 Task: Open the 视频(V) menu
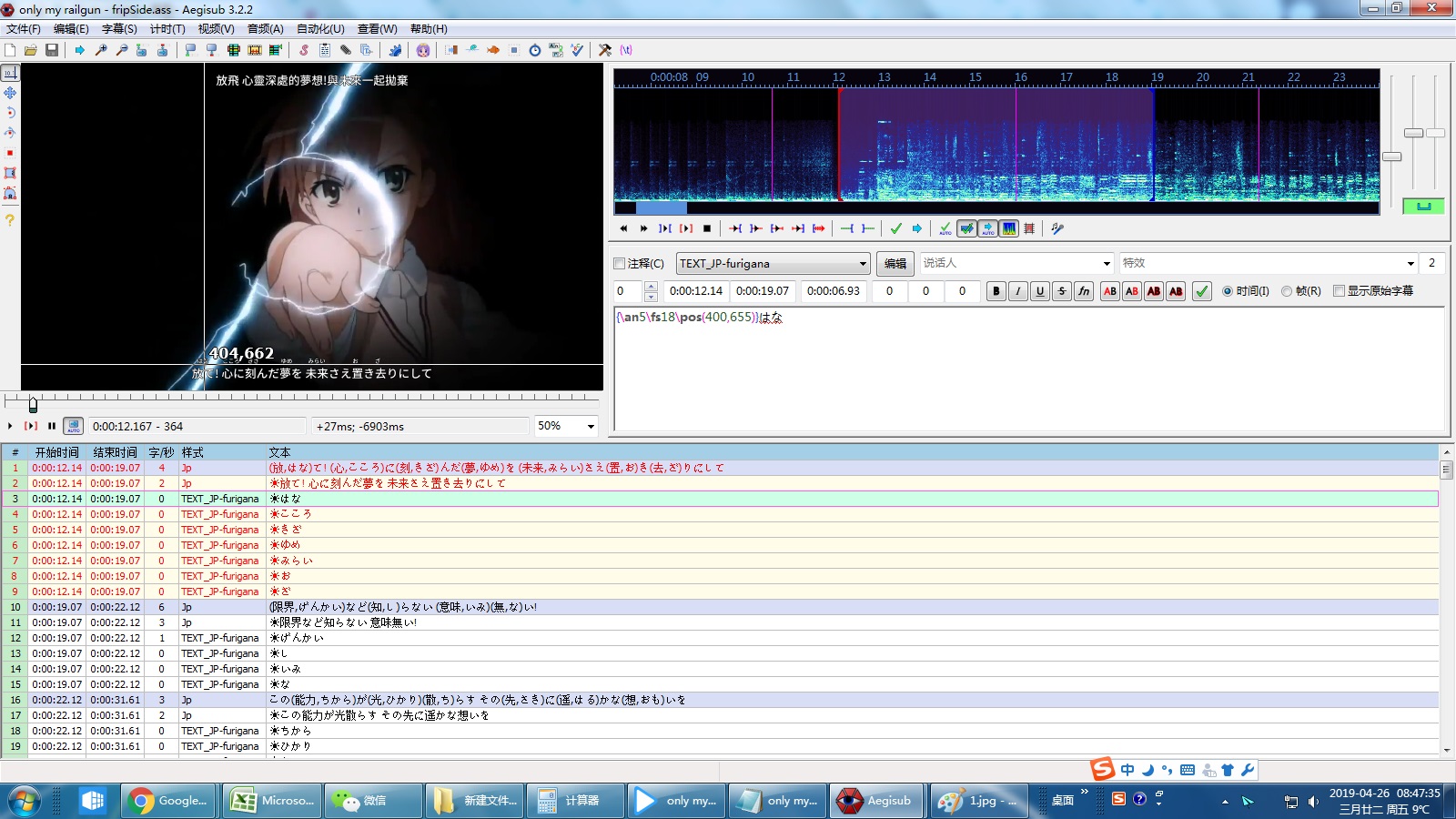[217, 29]
